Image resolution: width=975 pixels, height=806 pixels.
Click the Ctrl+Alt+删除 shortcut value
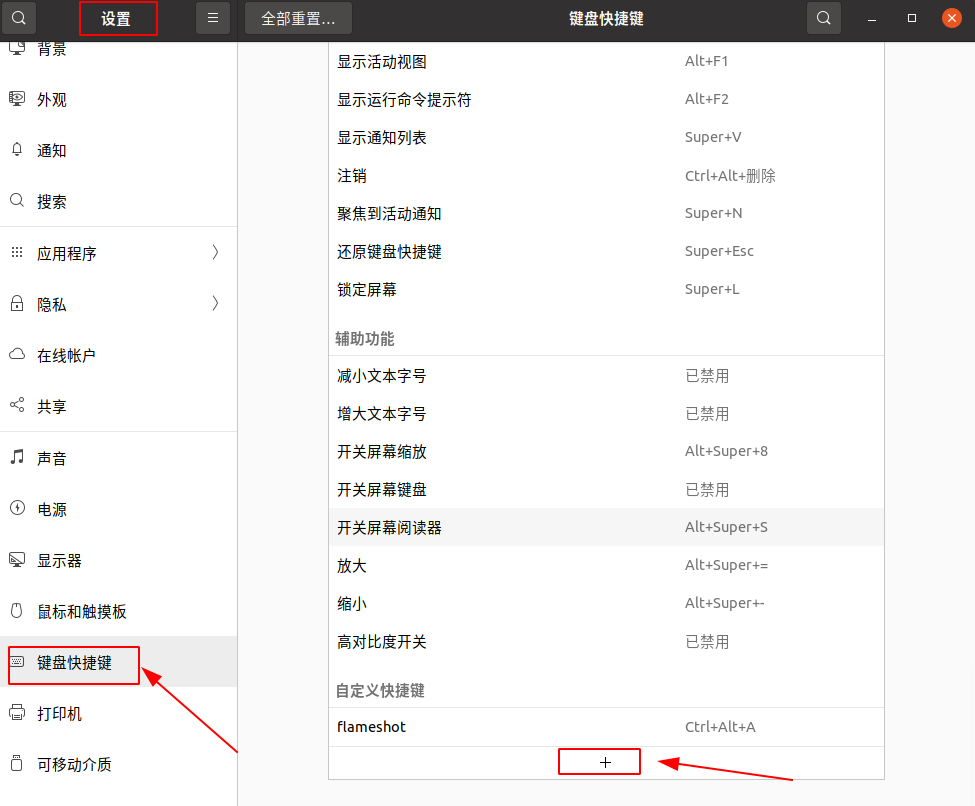pos(730,175)
